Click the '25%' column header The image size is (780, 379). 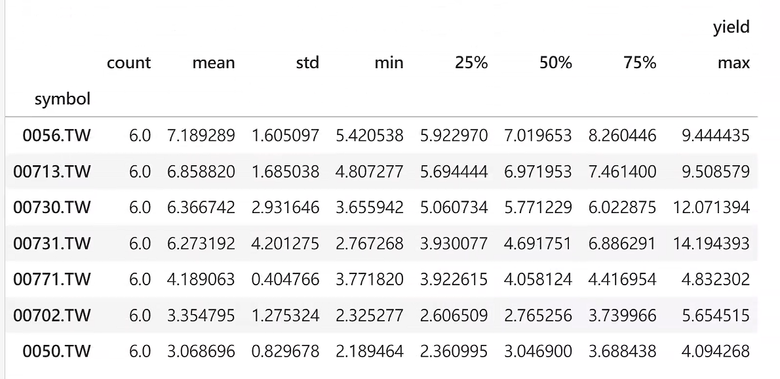pyautogui.click(x=471, y=63)
